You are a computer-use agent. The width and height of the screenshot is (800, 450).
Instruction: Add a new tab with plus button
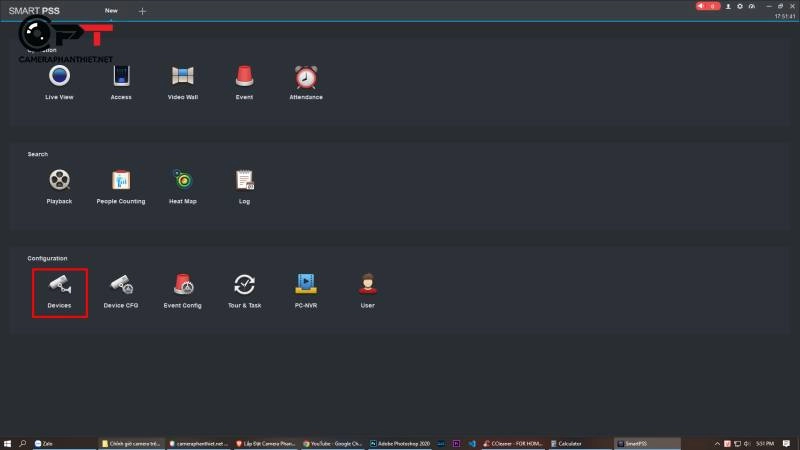142,11
